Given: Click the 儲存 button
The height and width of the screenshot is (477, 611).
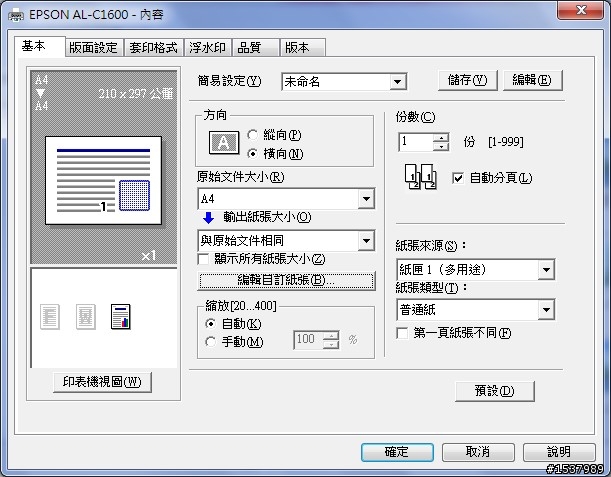Looking at the screenshot, I should coord(468,80).
